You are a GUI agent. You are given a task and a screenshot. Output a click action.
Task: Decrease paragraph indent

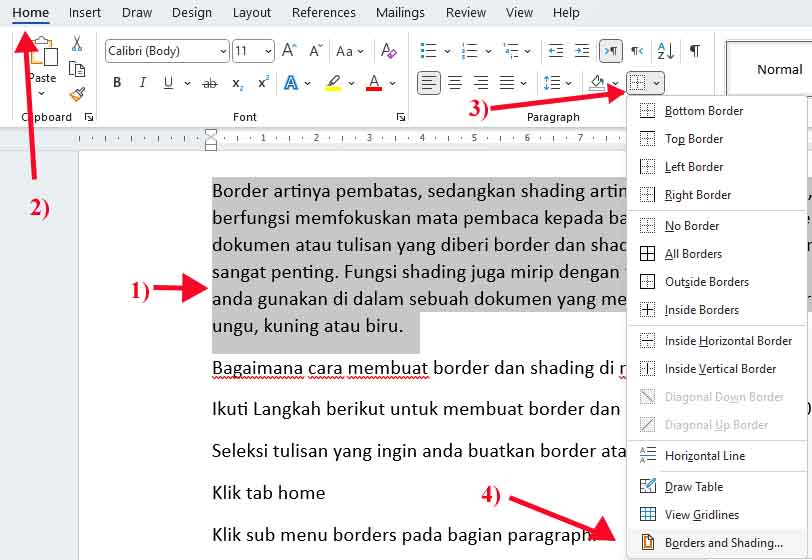[556, 51]
